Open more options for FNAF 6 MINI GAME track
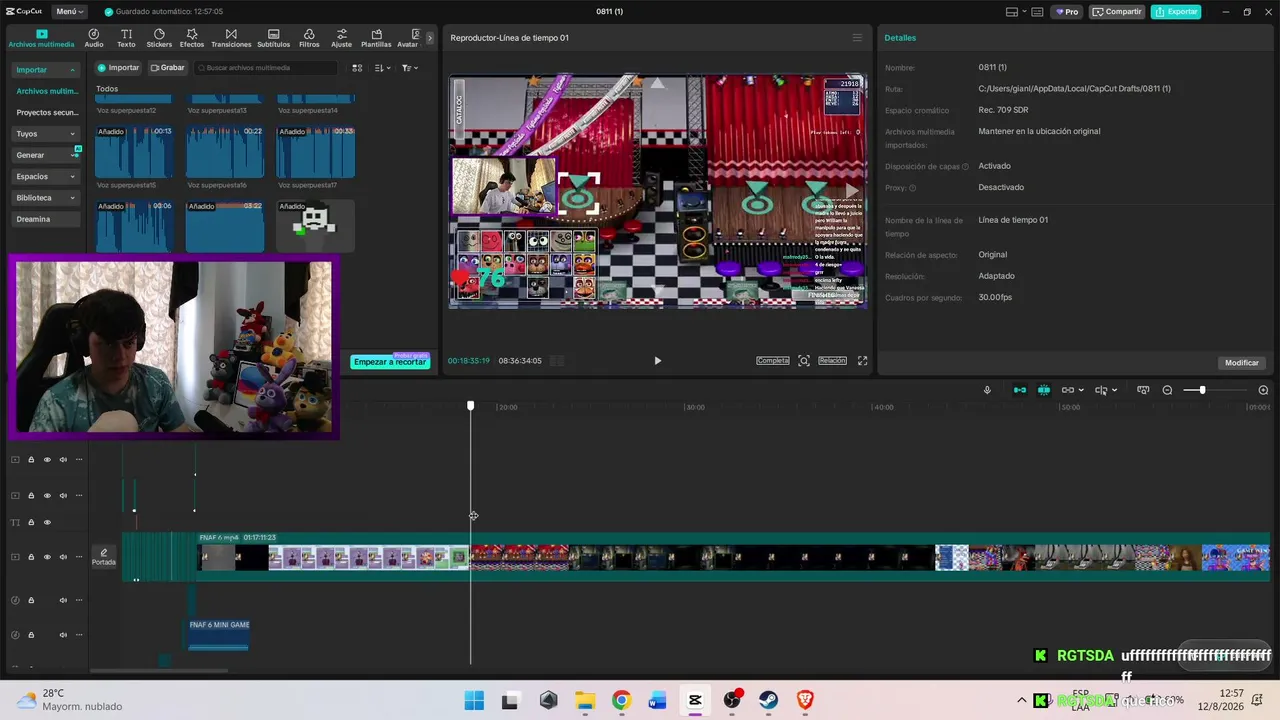1280x720 pixels. pyautogui.click(x=79, y=635)
